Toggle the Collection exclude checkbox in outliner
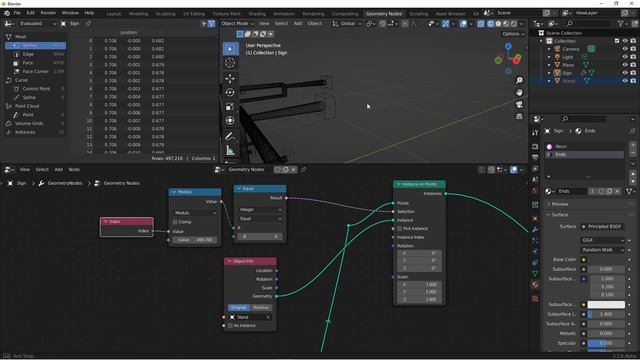The width and height of the screenshot is (640, 360). pyautogui.click(x=617, y=41)
